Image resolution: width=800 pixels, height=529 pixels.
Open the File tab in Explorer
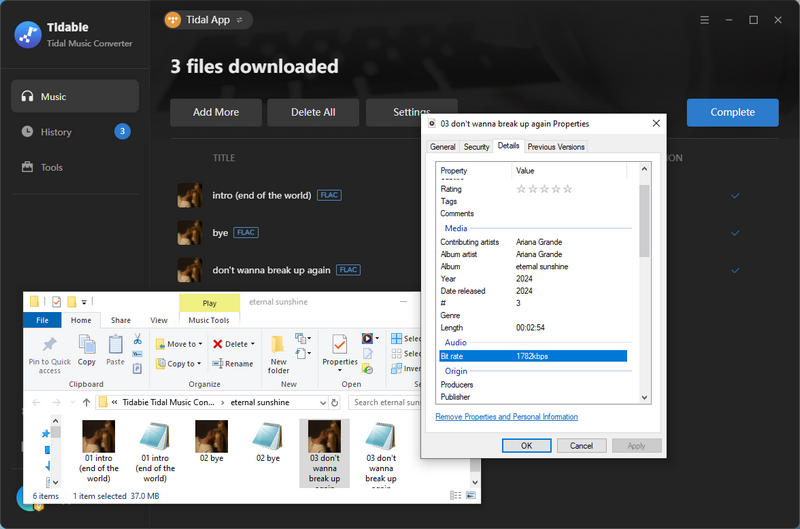(x=42, y=320)
